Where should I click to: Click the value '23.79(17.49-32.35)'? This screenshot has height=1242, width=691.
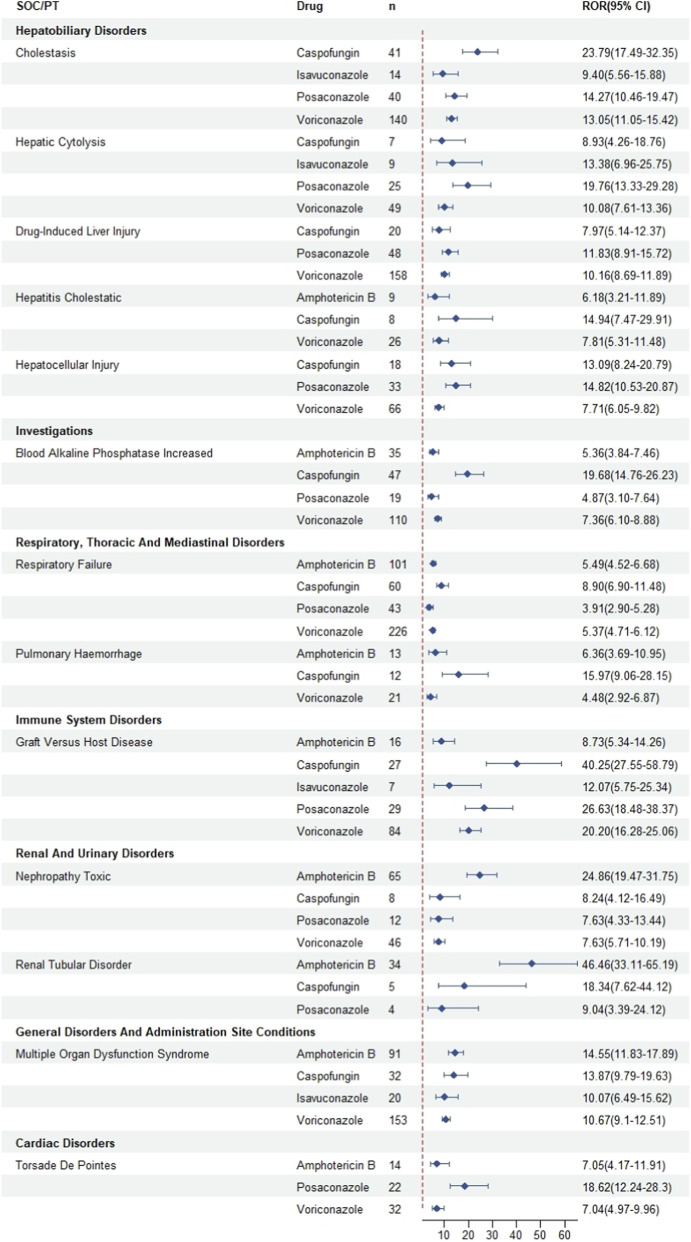[616, 53]
